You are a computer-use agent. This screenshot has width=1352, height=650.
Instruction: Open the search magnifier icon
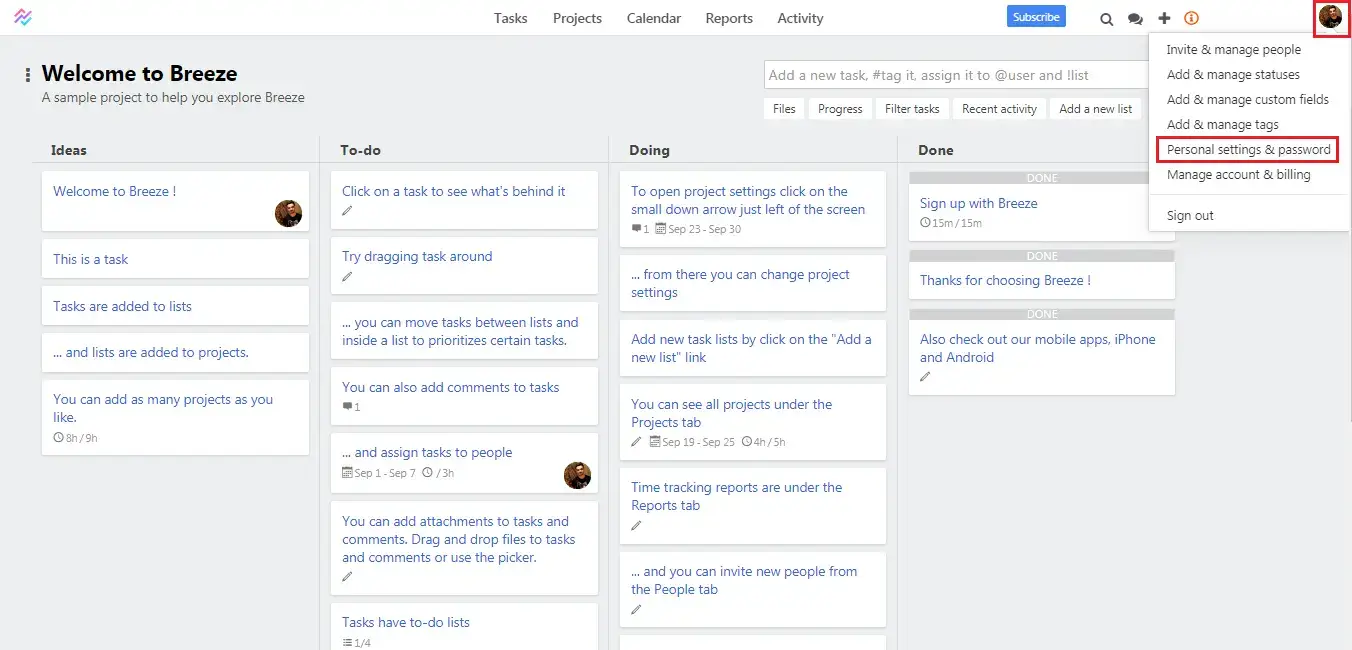click(x=1106, y=19)
